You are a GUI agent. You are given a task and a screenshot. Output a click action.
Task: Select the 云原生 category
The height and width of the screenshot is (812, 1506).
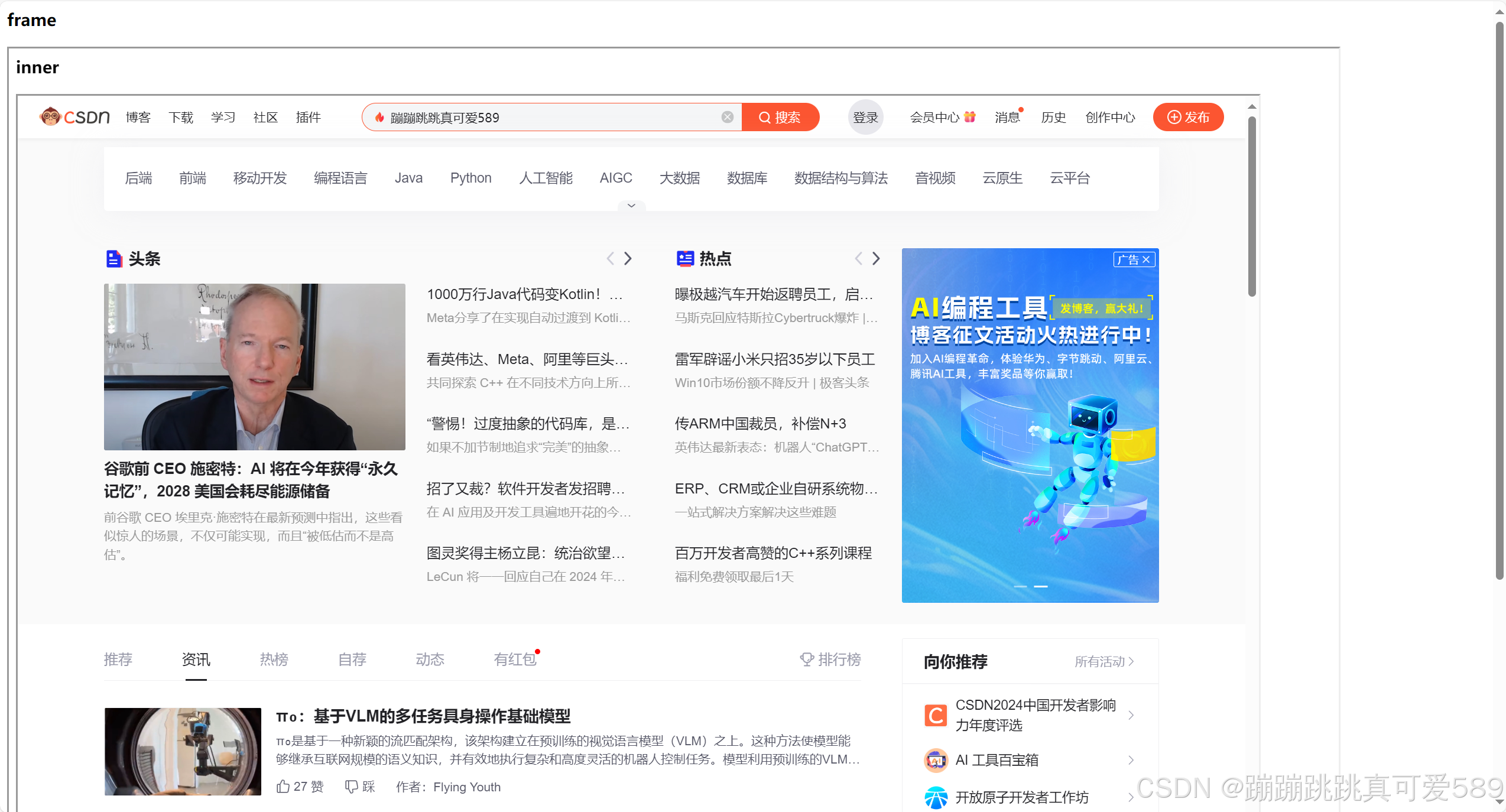[1002, 178]
